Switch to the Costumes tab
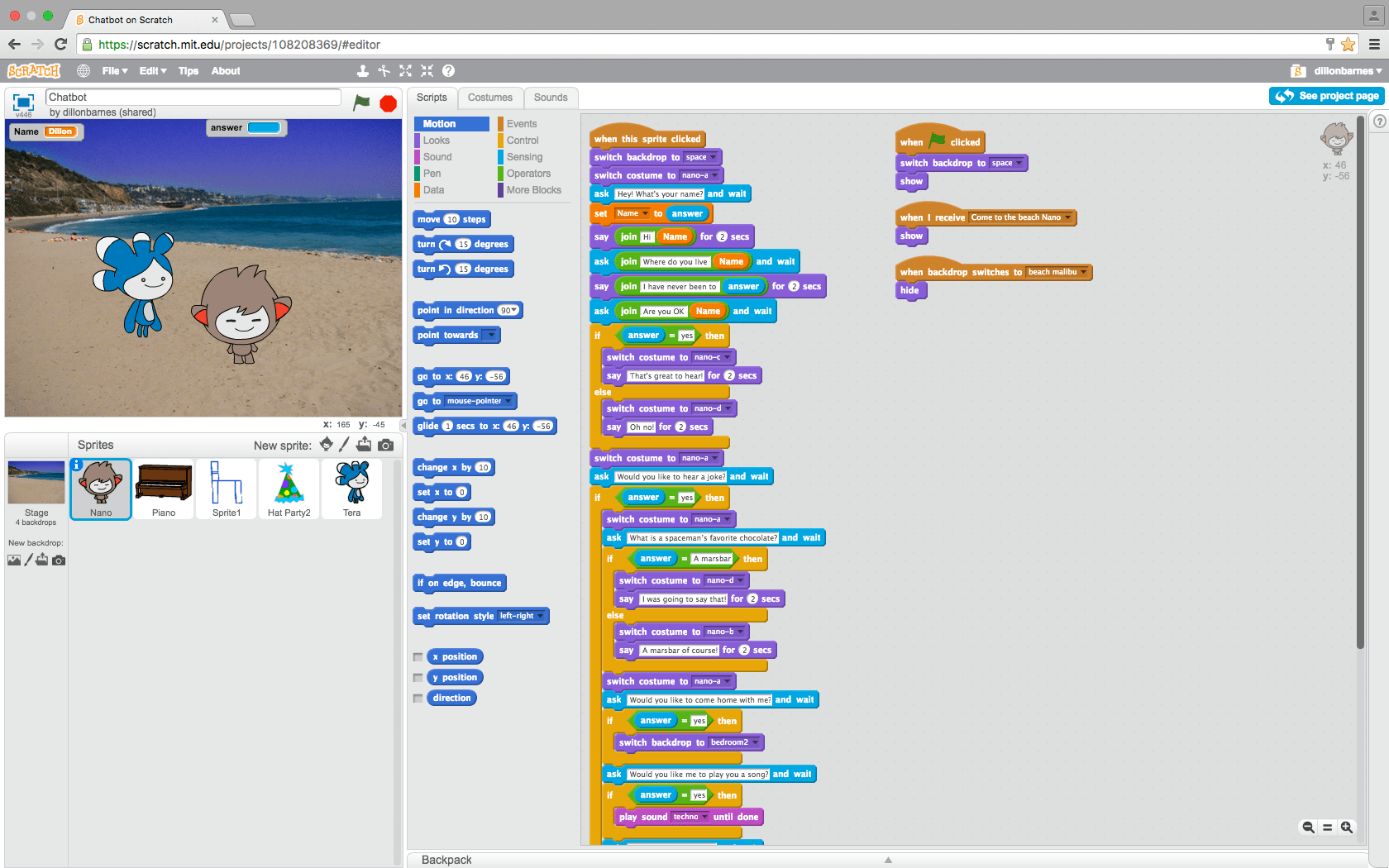Image resolution: width=1389 pixels, height=868 pixels. point(490,97)
